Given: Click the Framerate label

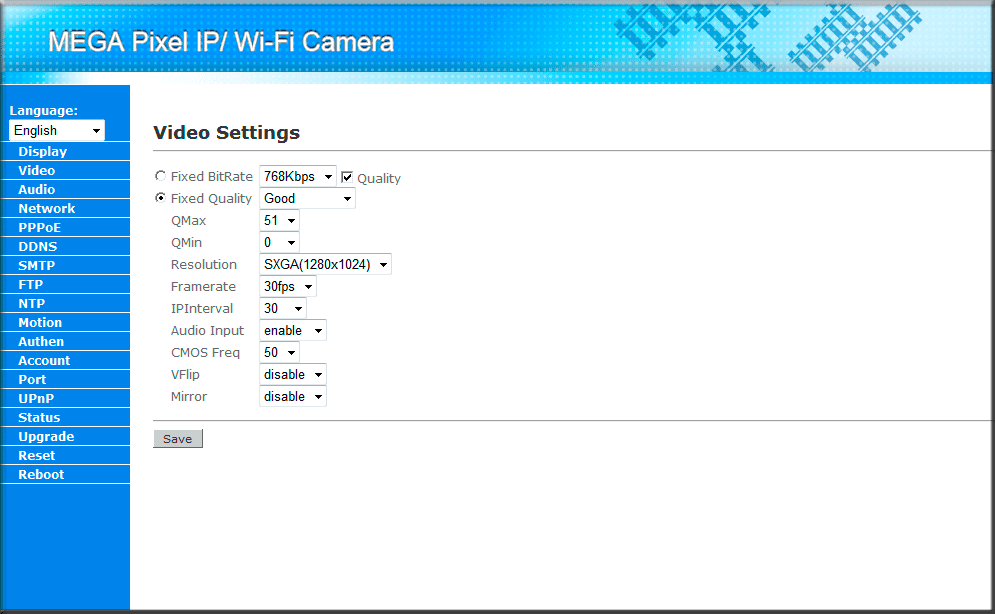Looking at the screenshot, I should point(203,287).
